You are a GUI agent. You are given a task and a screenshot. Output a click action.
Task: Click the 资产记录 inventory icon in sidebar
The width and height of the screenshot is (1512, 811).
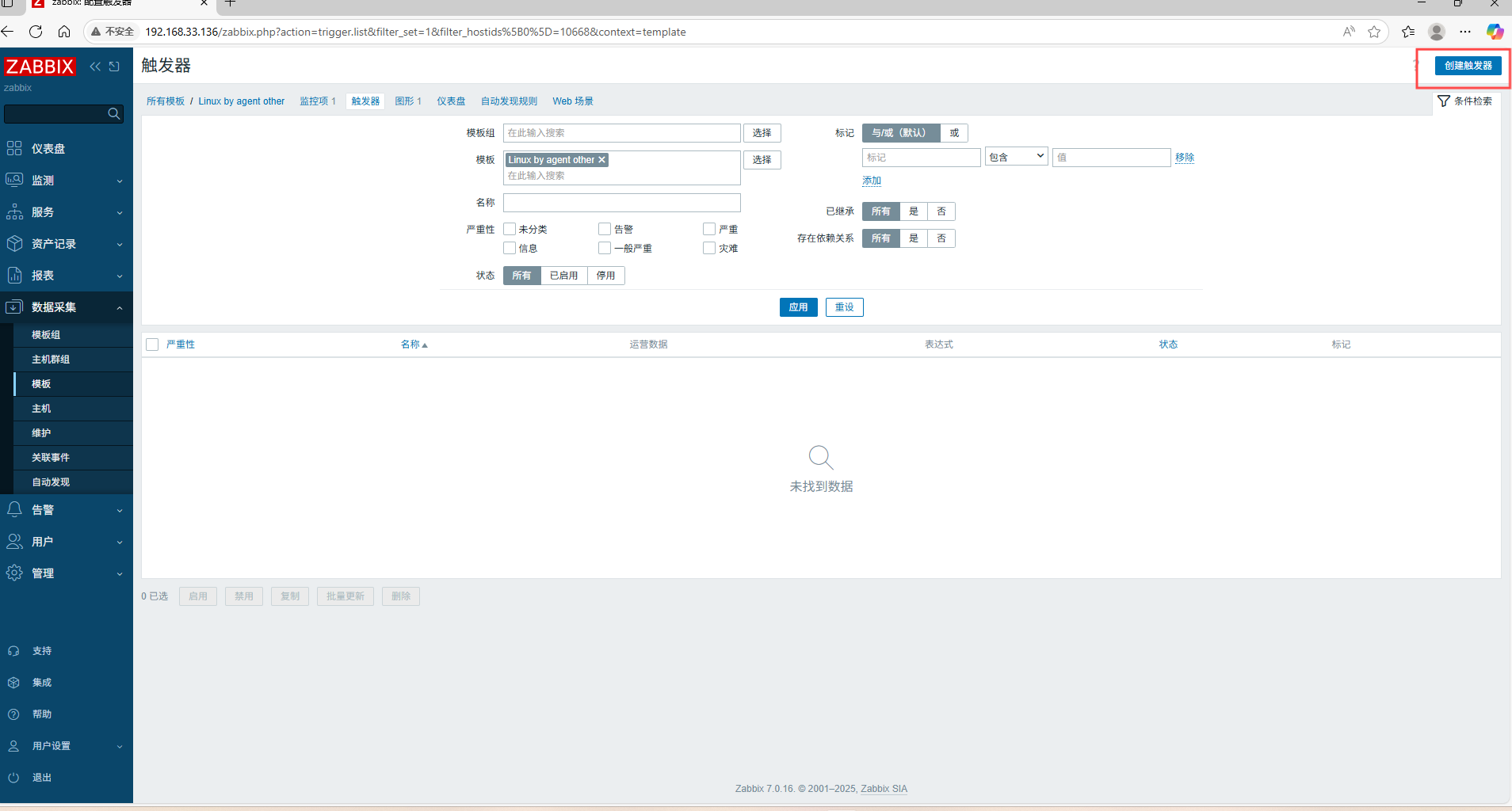pos(14,243)
